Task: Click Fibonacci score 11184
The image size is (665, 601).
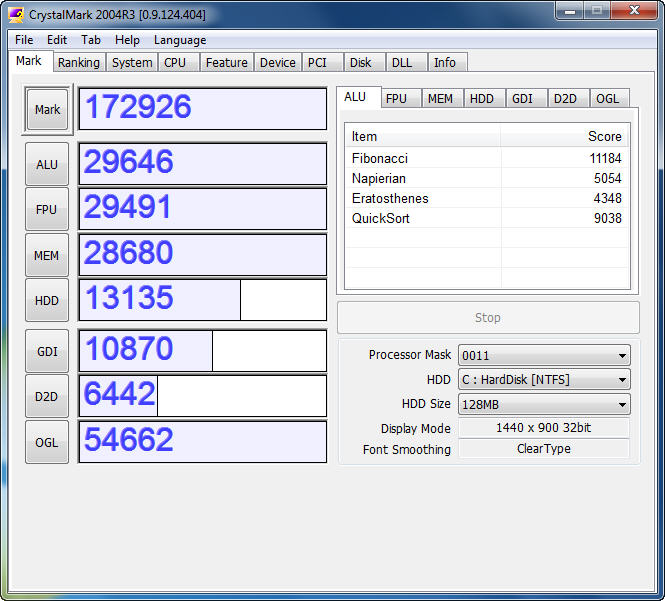Action: [x=605, y=158]
